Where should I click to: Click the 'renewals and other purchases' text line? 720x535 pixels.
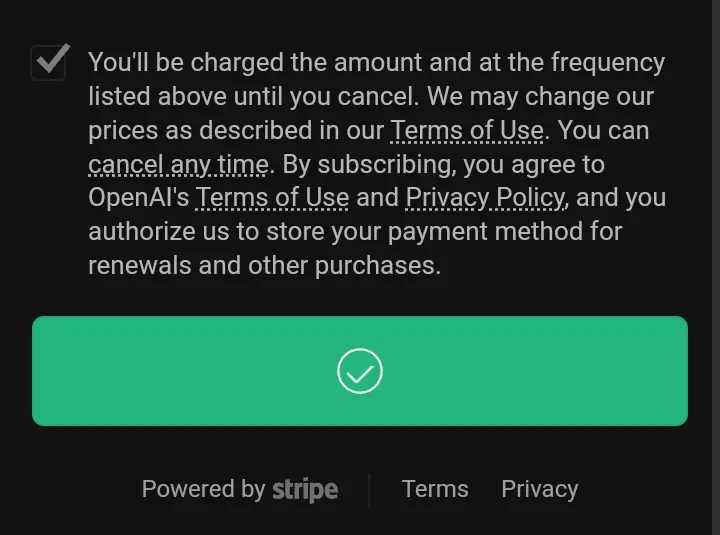(x=264, y=265)
